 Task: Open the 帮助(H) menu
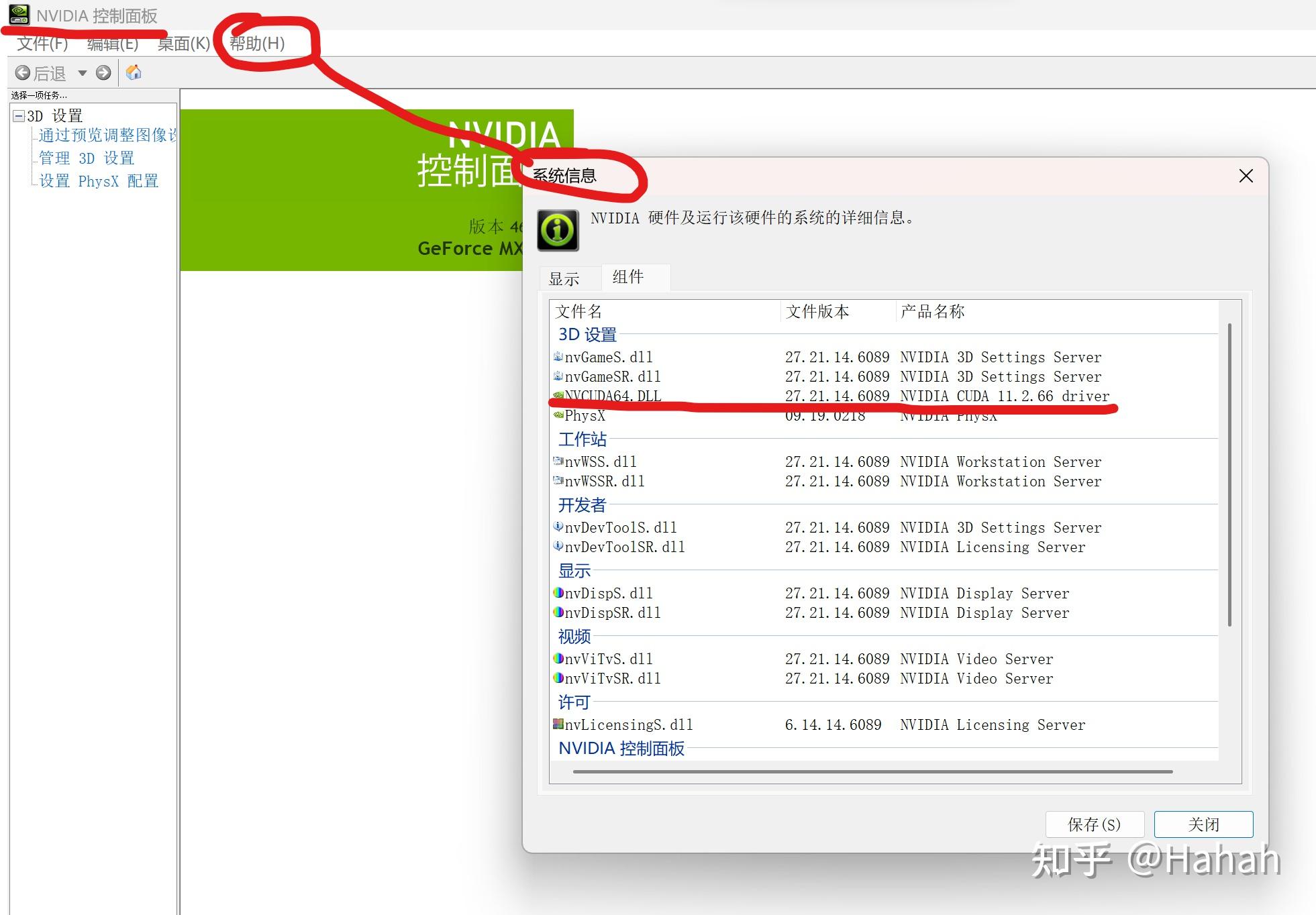(x=257, y=44)
